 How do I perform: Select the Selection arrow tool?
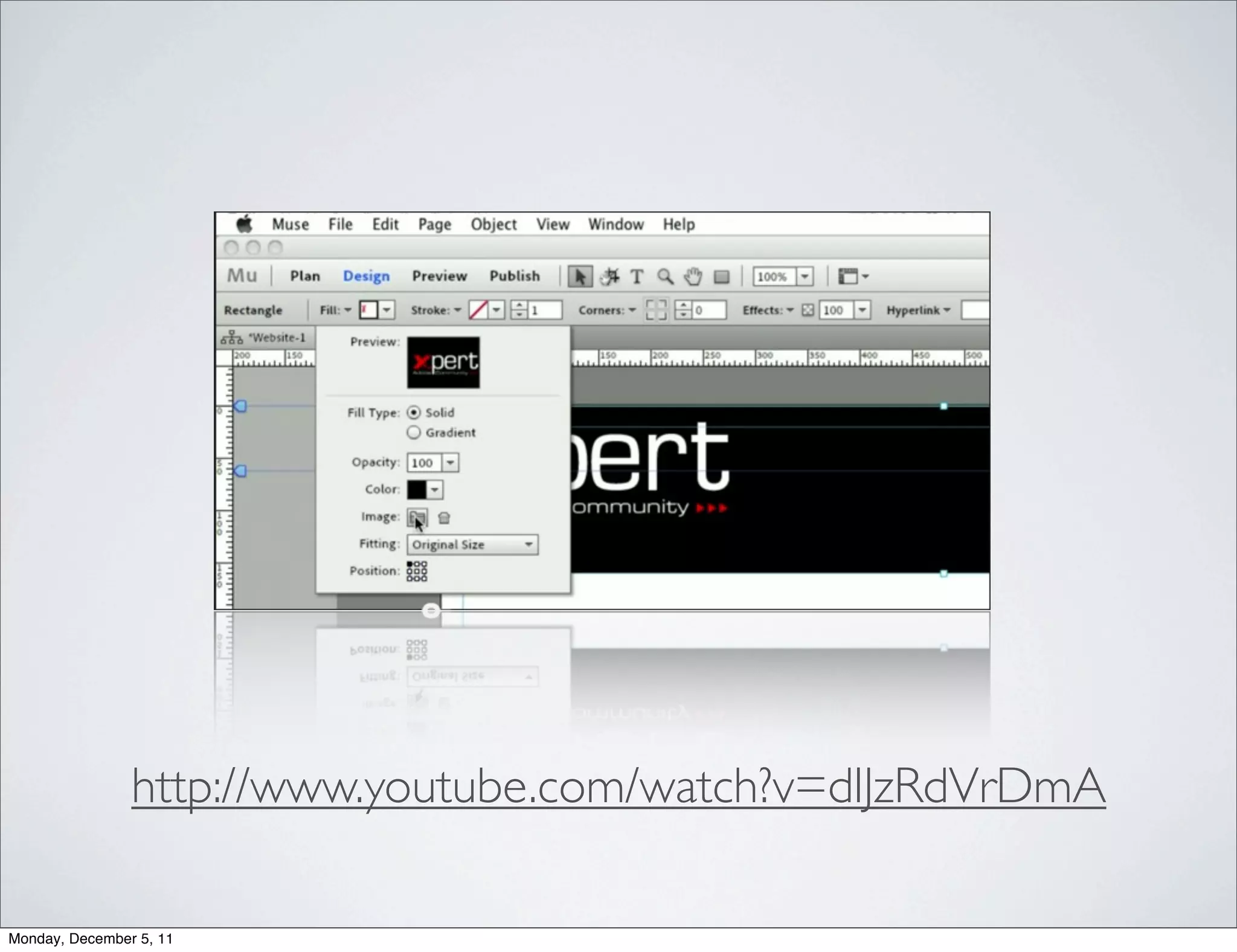tap(580, 277)
